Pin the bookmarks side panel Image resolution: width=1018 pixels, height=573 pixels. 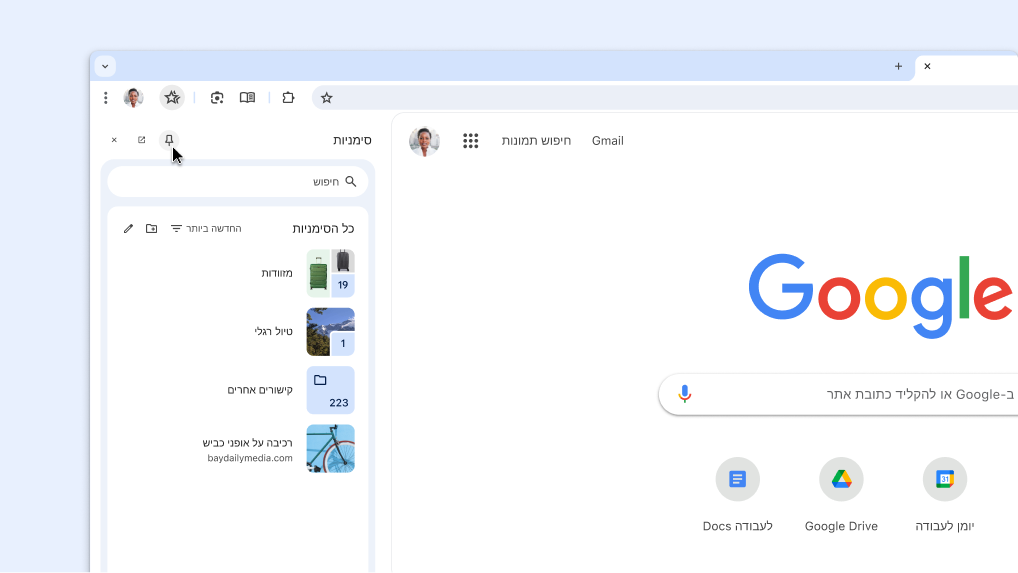169,140
